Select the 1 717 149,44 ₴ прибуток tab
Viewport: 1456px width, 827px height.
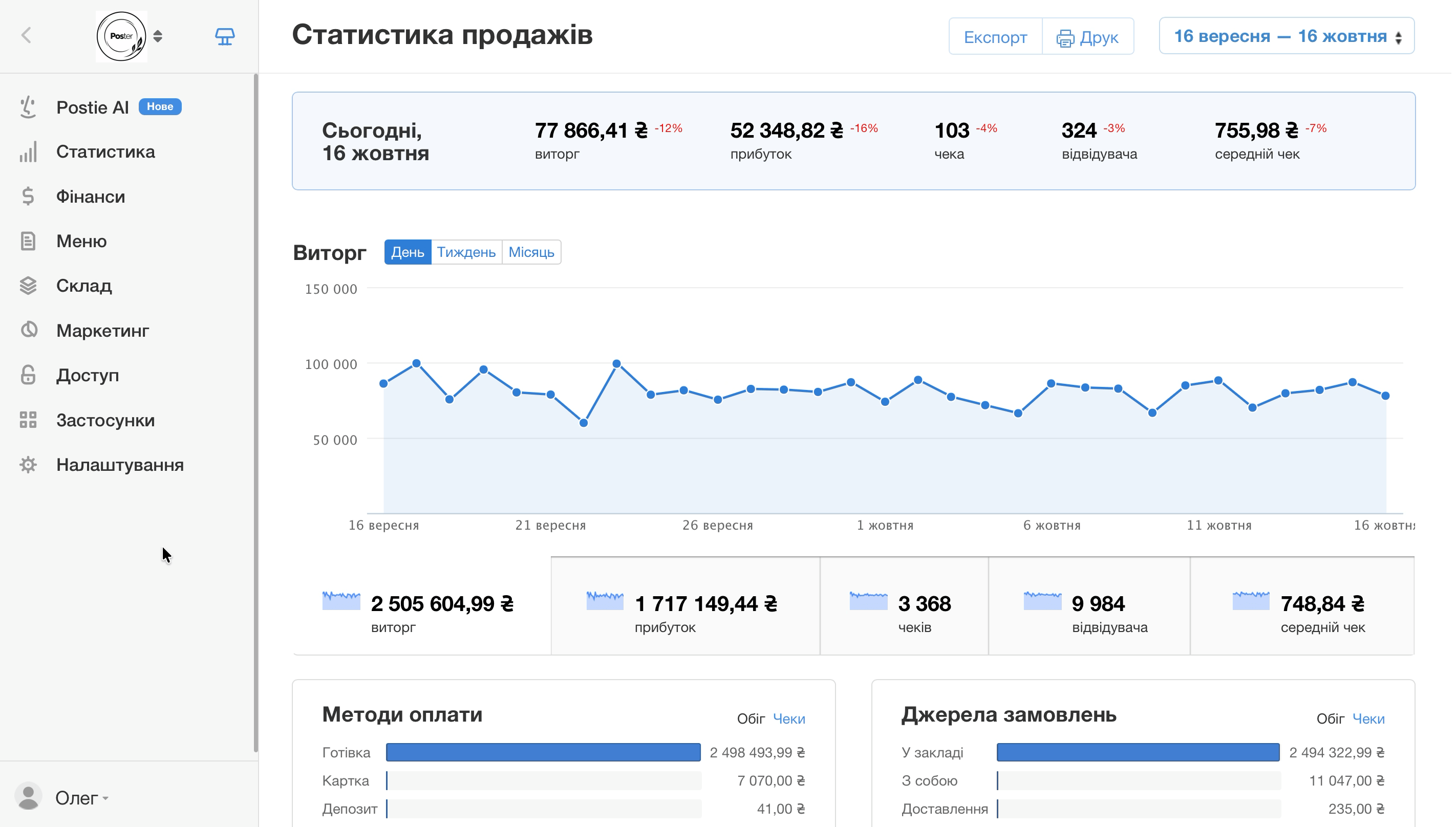pos(687,606)
